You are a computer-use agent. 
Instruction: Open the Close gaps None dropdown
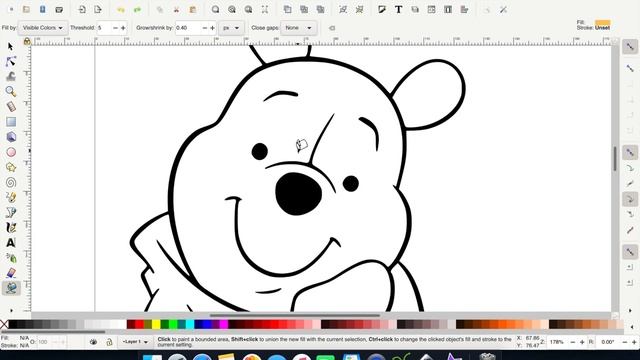298,28
